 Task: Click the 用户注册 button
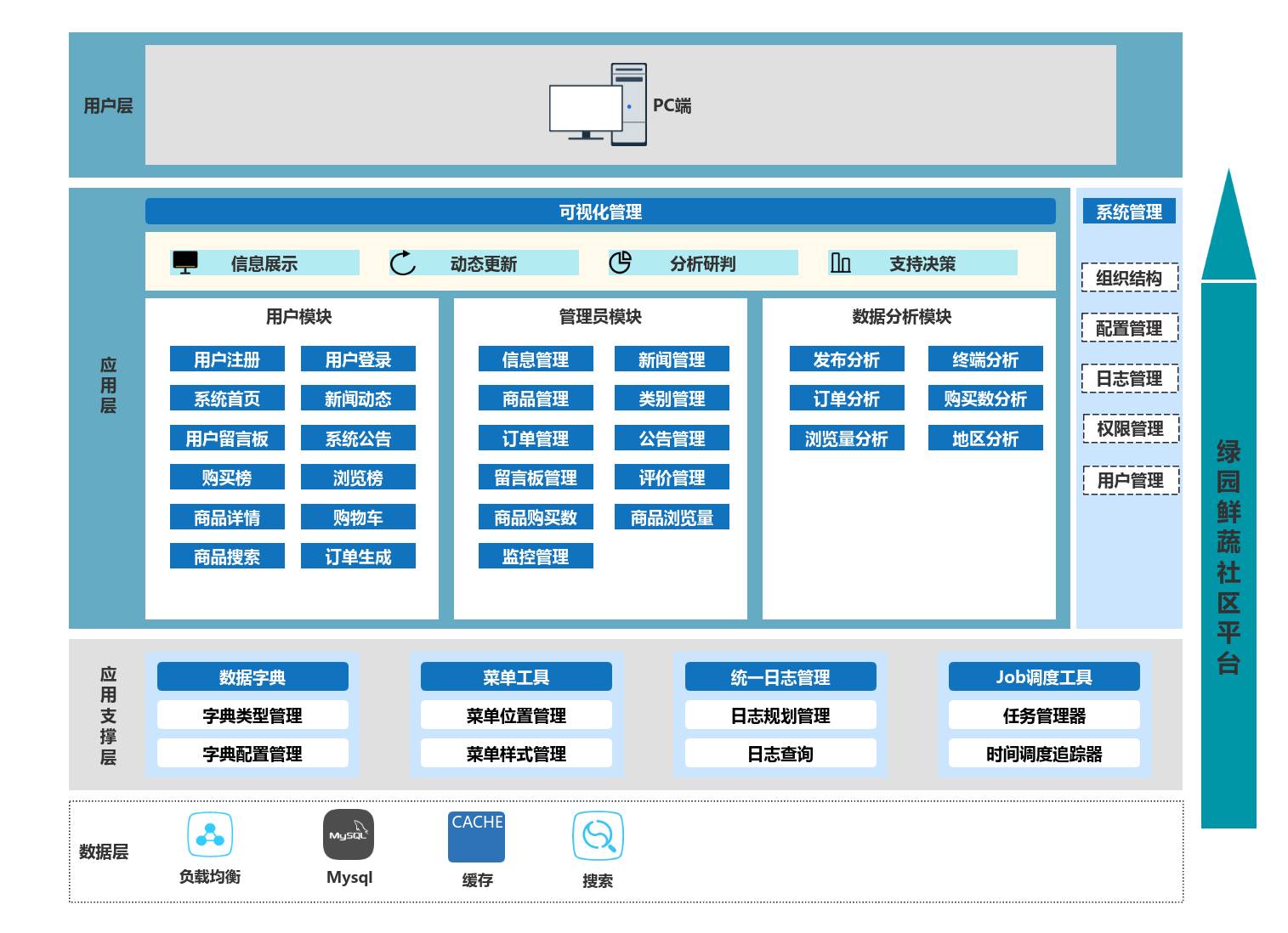pyautogui.click(x=227, y=359)
